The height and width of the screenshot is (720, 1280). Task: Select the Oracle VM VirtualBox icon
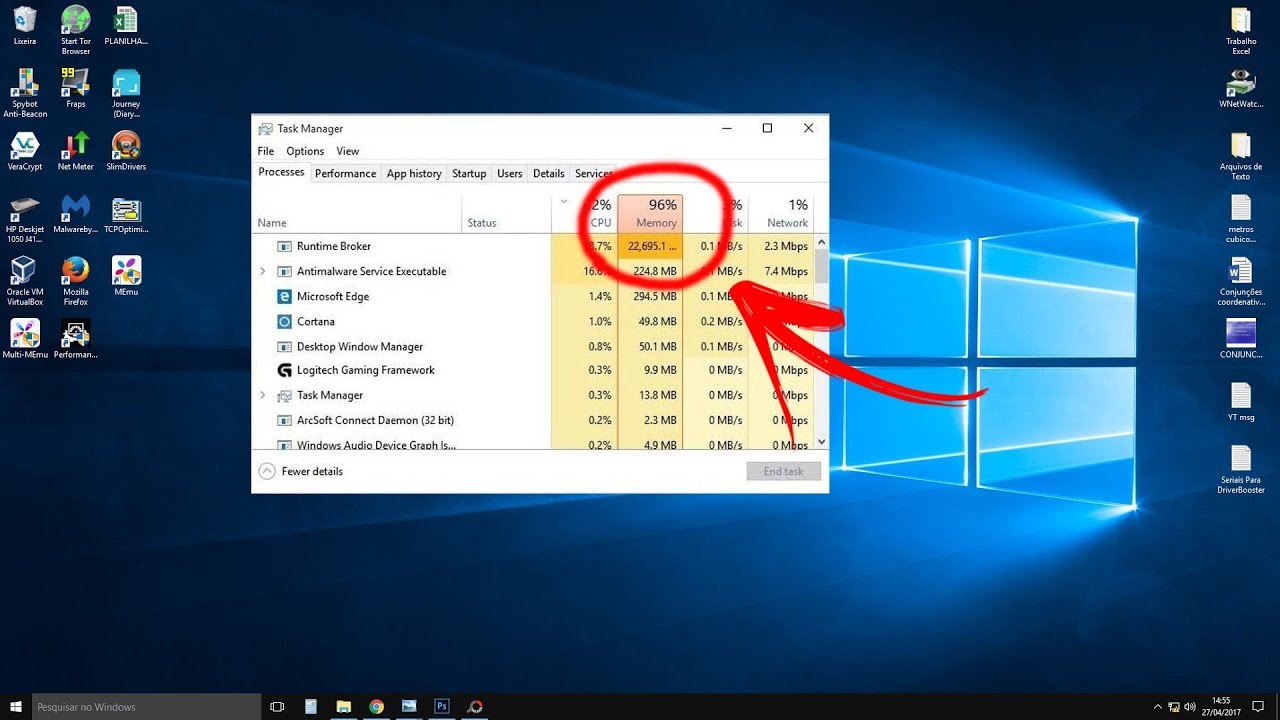point(25,281)
